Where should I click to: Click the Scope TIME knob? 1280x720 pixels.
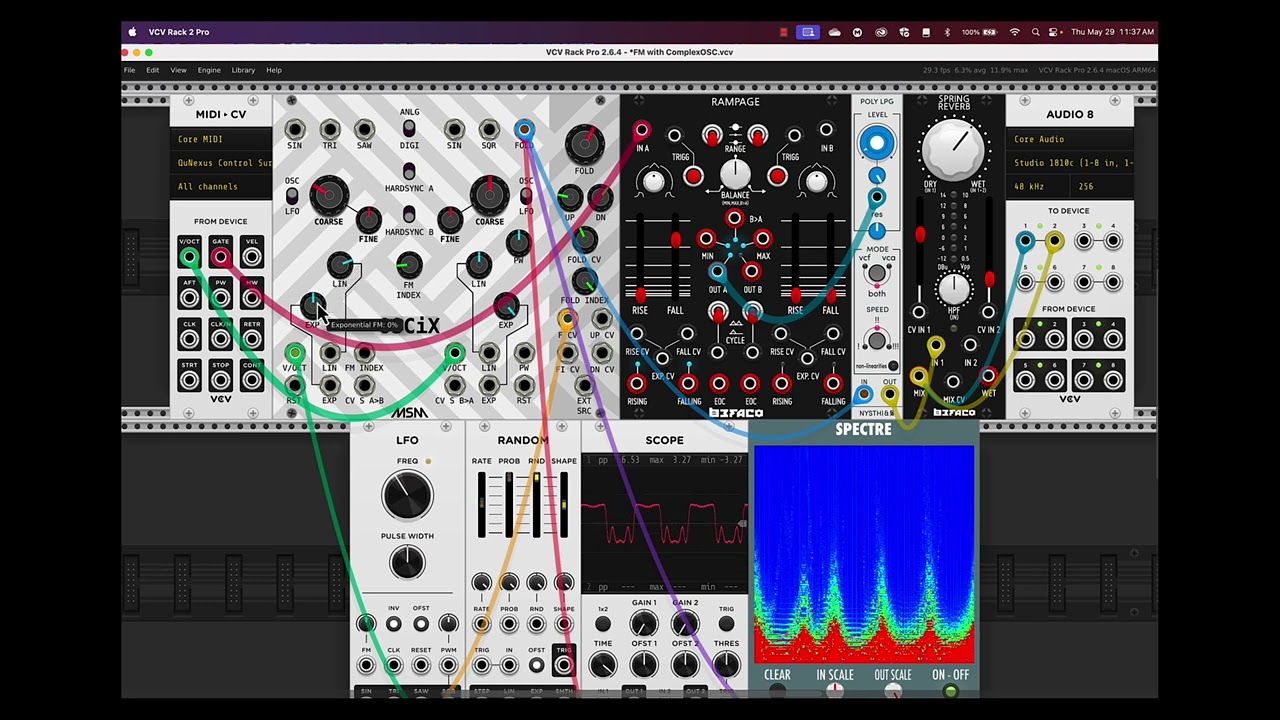pyautogui.click(x=603, y=665)
